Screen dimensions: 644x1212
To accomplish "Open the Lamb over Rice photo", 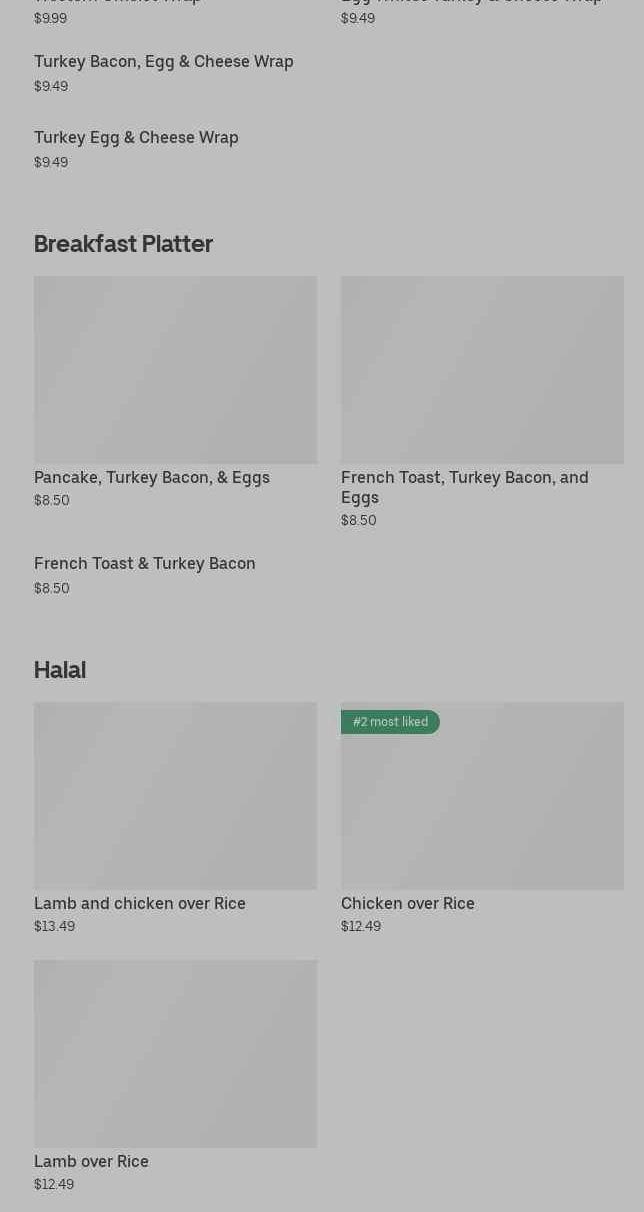I will pos(175,1053).
